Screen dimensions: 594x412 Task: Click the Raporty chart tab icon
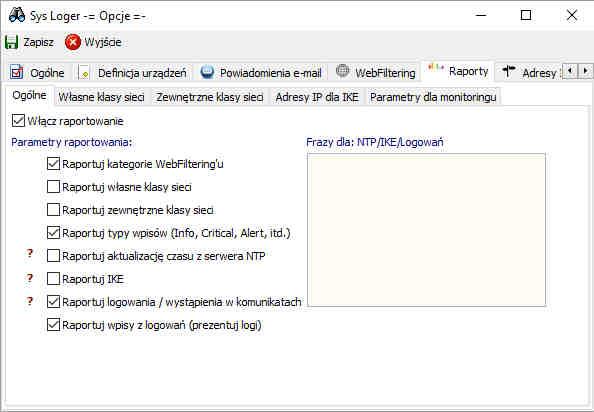(x=436, y=68)
